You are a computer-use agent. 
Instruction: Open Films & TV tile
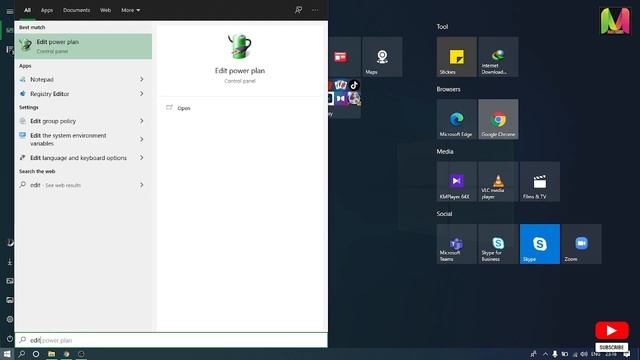(540, 181)
